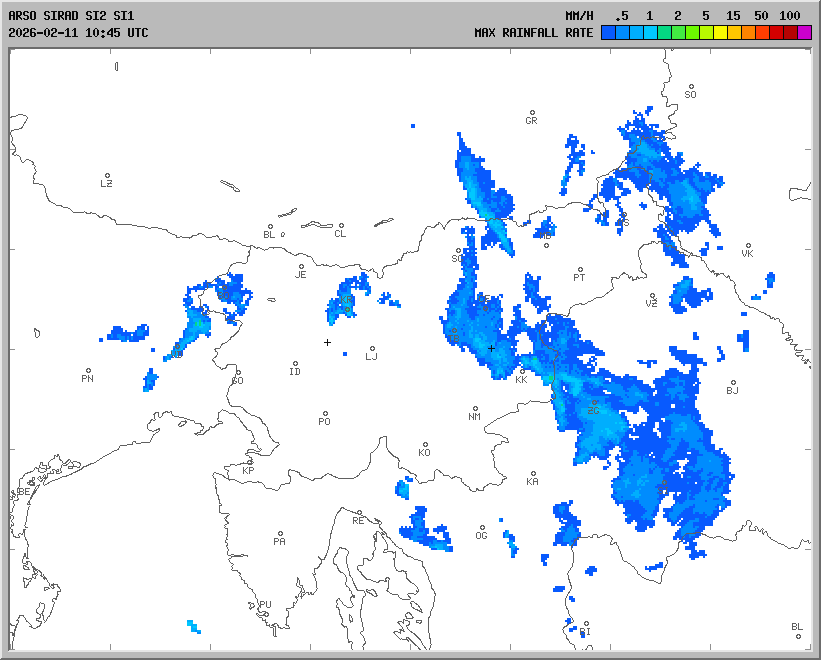821x660 pixels.
Task: Click the BJ marker in the east
Action: click(x=732, y=383)
